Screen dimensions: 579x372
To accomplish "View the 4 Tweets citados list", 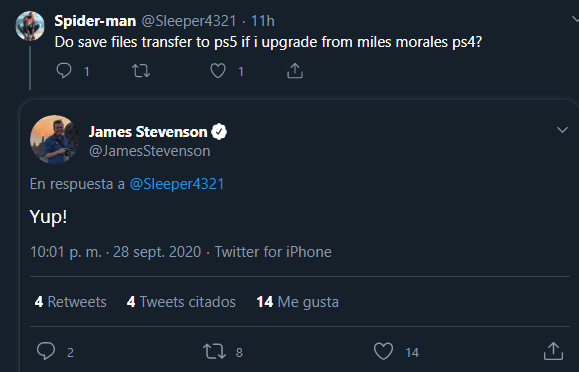I will (x=181, y=302).
